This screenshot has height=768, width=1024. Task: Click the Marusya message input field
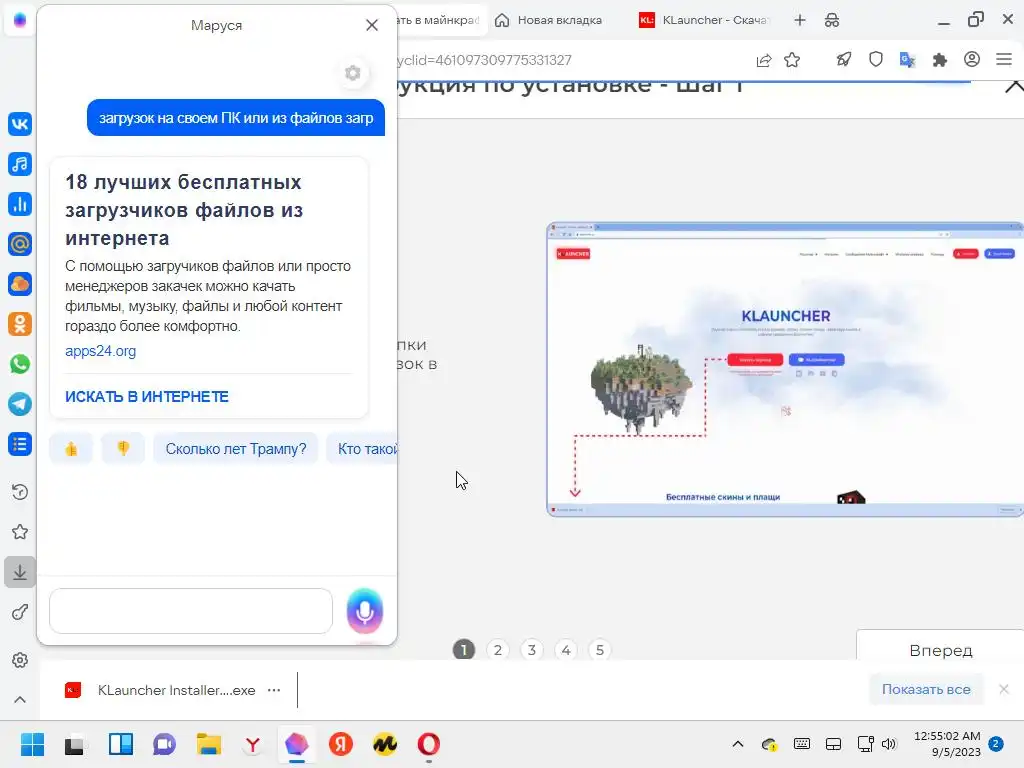click(191, 611)
